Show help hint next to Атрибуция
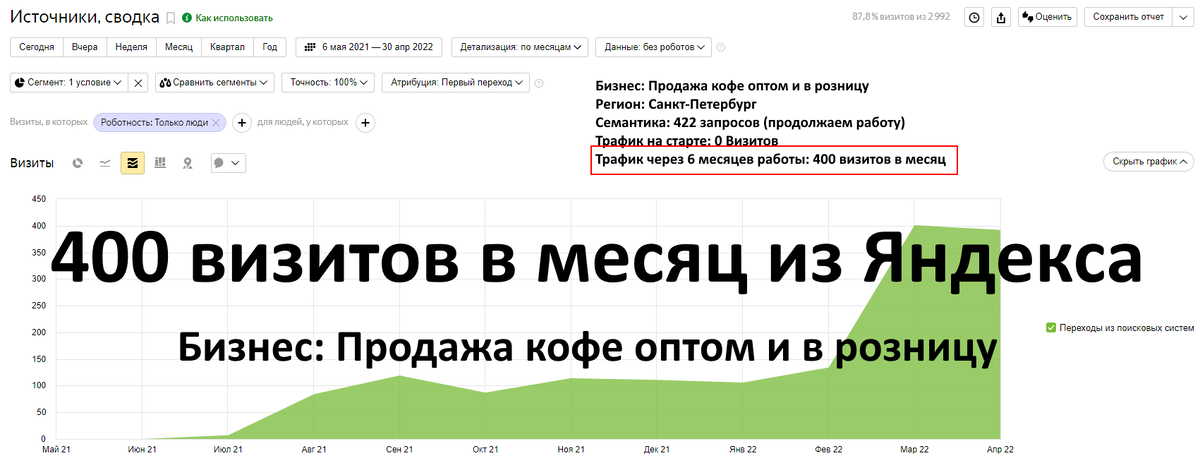This screenshot has height=475, width=1200. 539,83
